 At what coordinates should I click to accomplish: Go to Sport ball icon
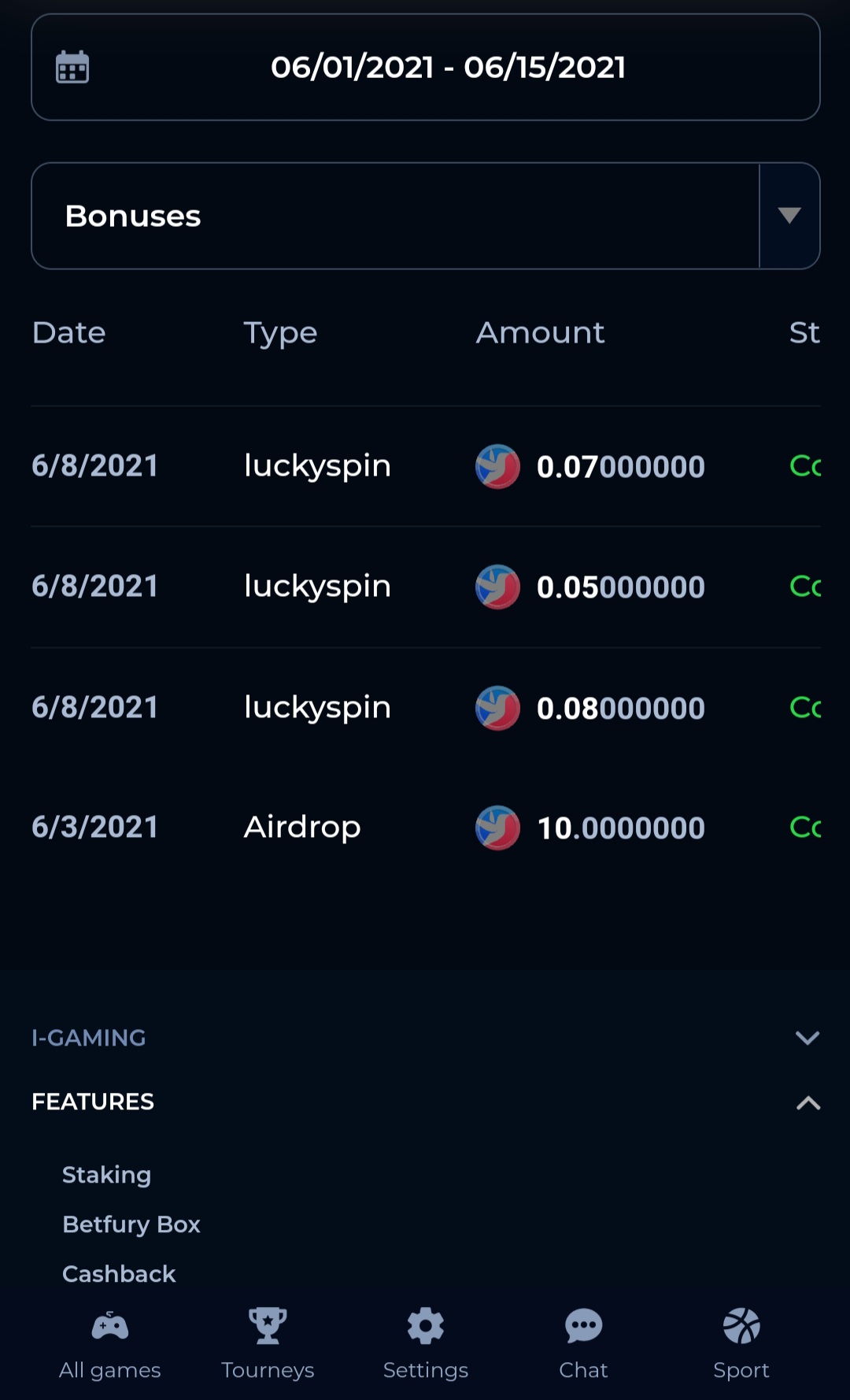click(x=741, y=1326)
